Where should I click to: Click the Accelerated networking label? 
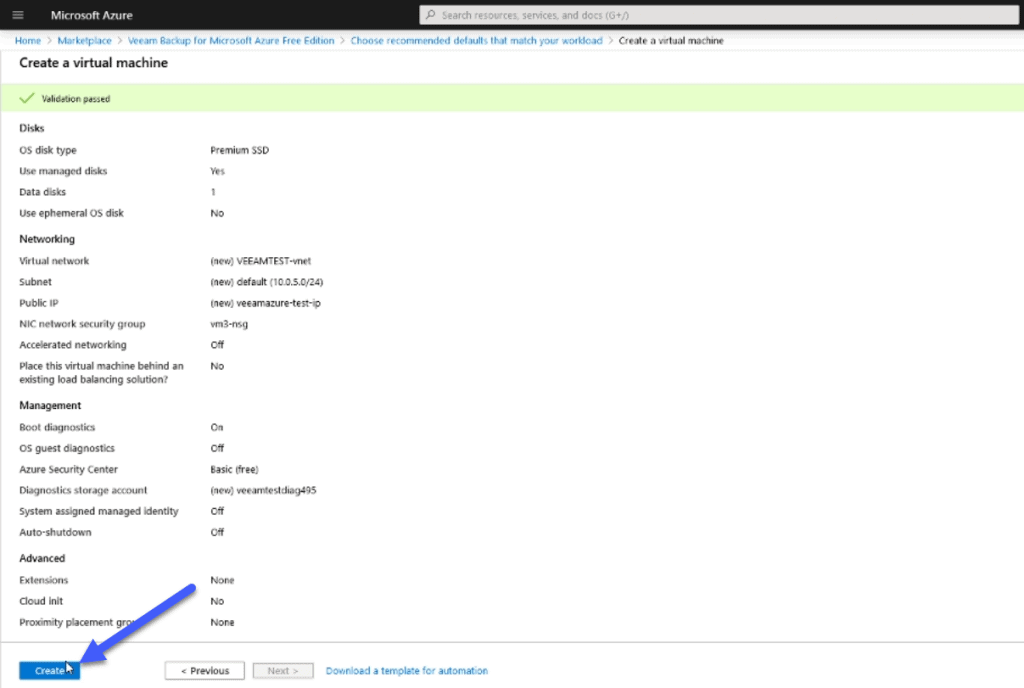[73, 345]
